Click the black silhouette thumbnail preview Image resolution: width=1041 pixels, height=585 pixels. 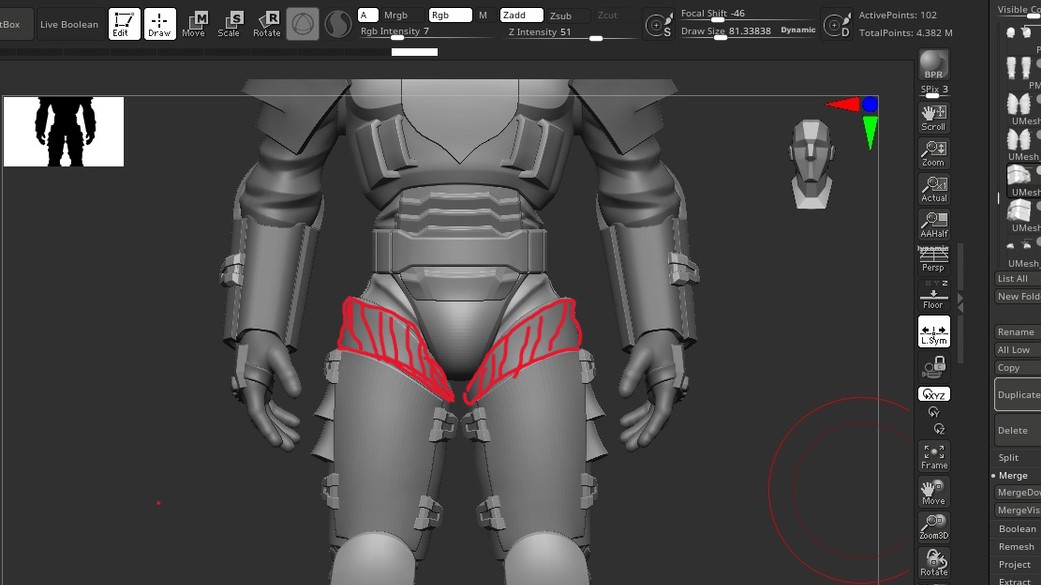(x=64, y=131)
